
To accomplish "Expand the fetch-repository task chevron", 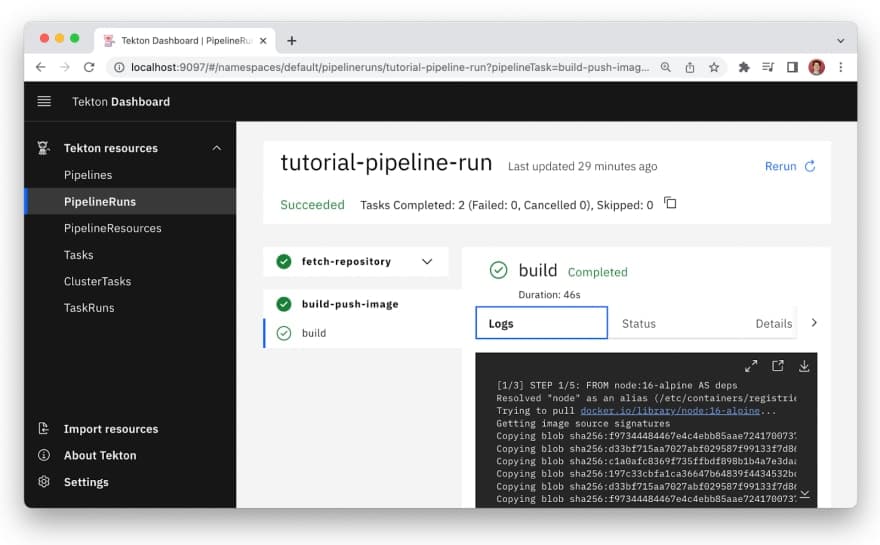I will point(427,262).
